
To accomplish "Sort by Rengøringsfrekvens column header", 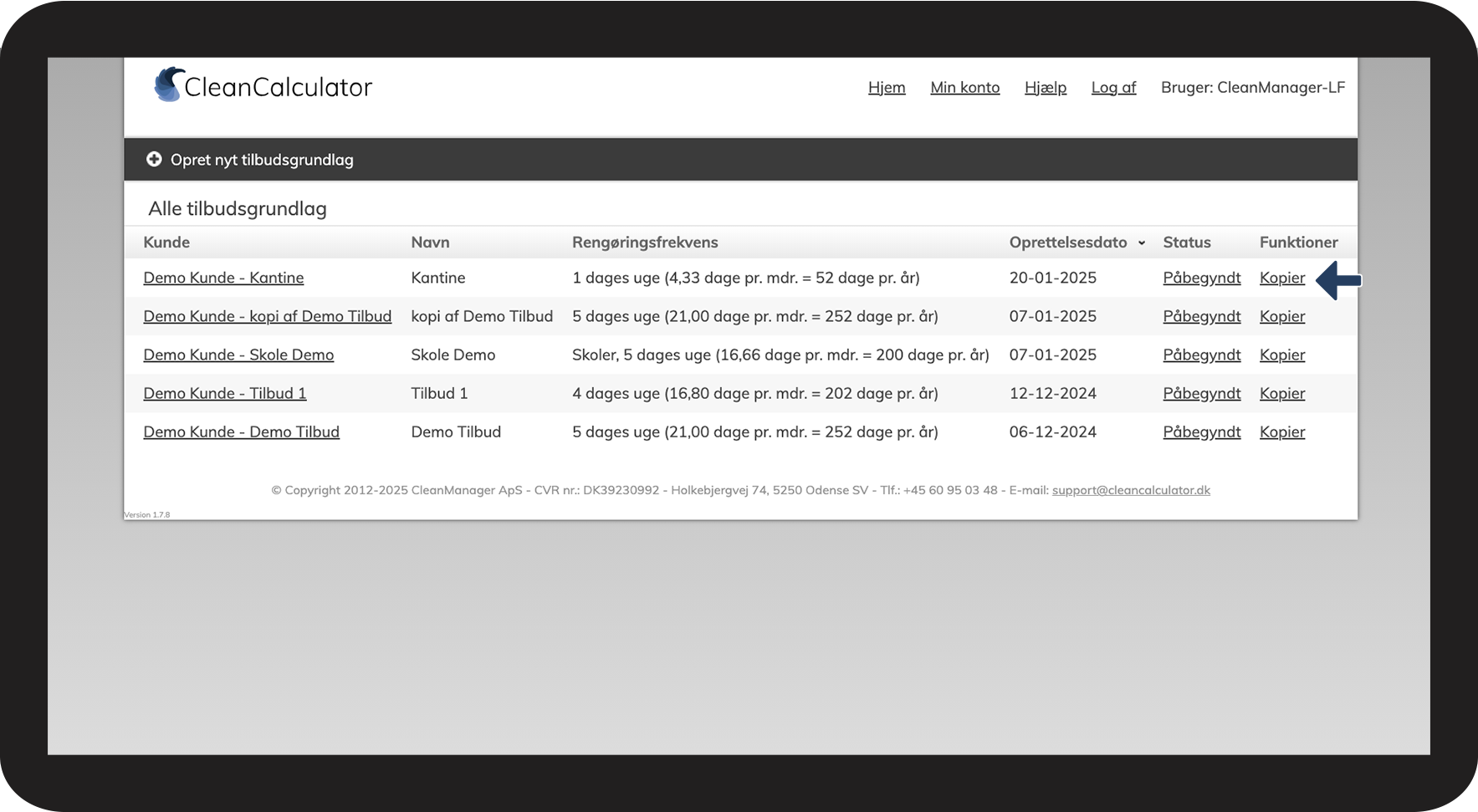I will coord(645,243).
